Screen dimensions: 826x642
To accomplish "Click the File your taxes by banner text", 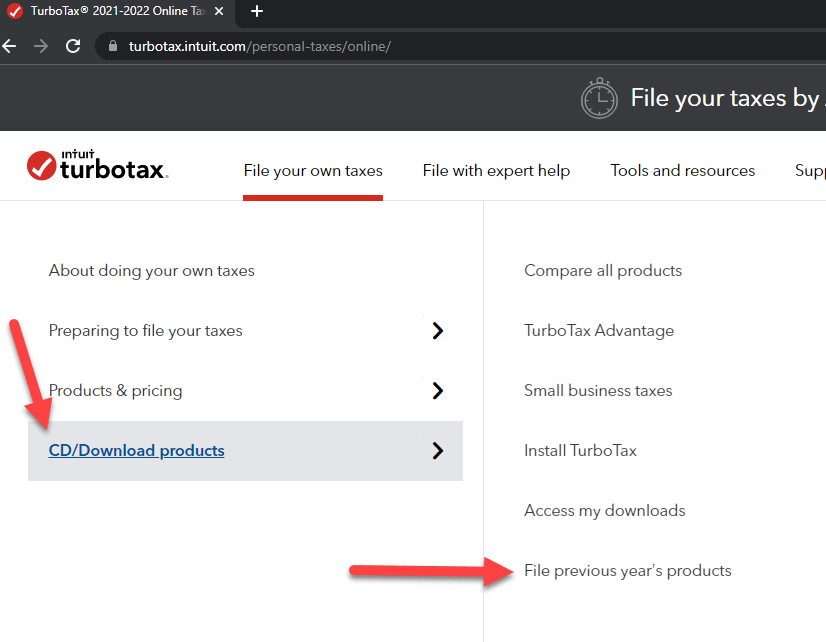I will point(728,98).
